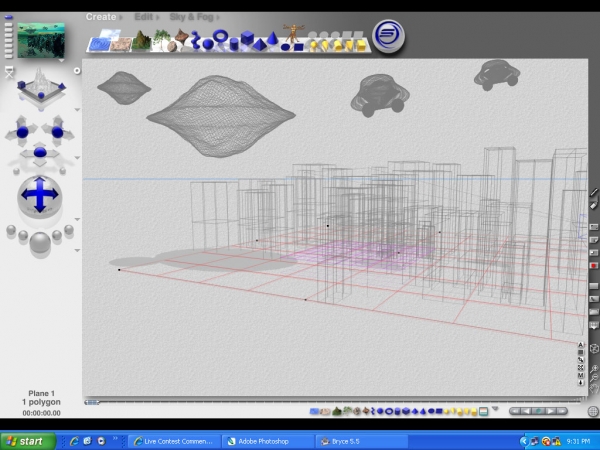Open the Create palette menu
The width and height of the screenshot is (600, 450).
click(101, 17)
